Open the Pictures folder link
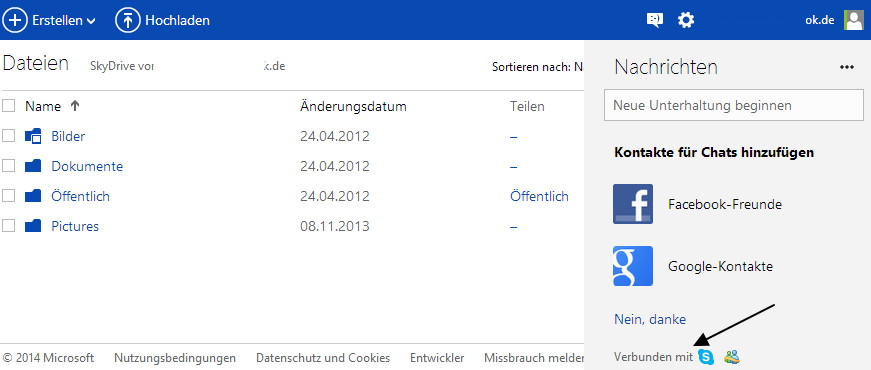Viewport: 871px width, 370px height. pos(75,226)
